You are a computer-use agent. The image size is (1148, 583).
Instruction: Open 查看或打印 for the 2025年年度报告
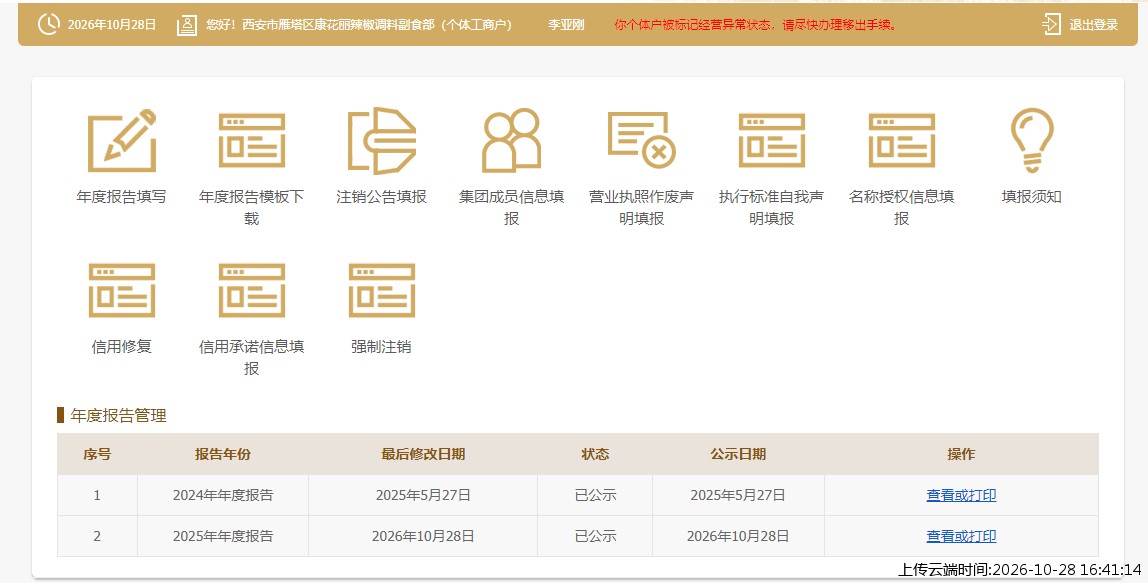point(961,536)
